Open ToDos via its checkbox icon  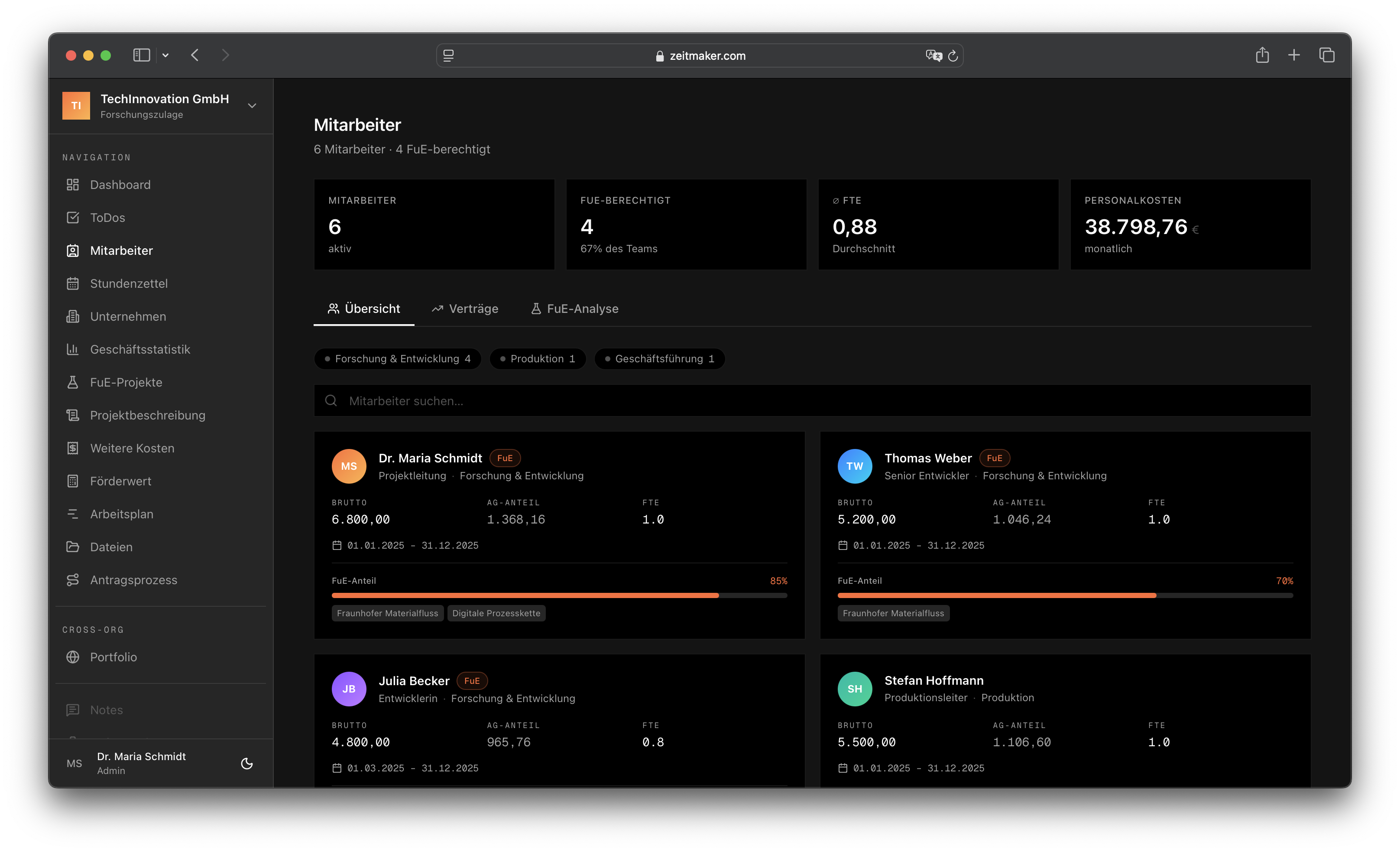(72, 218)
